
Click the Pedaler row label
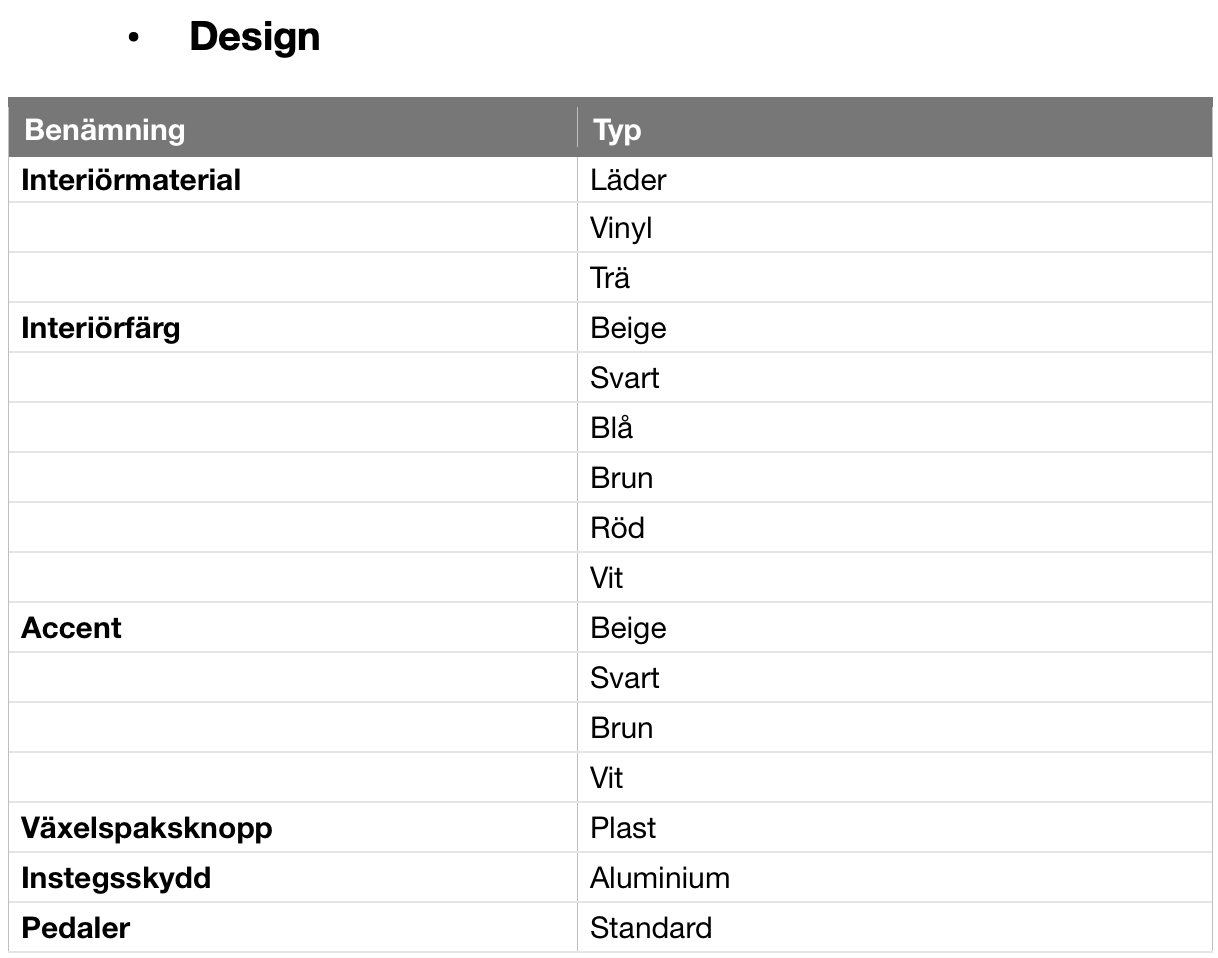click(x=76, y=928)
